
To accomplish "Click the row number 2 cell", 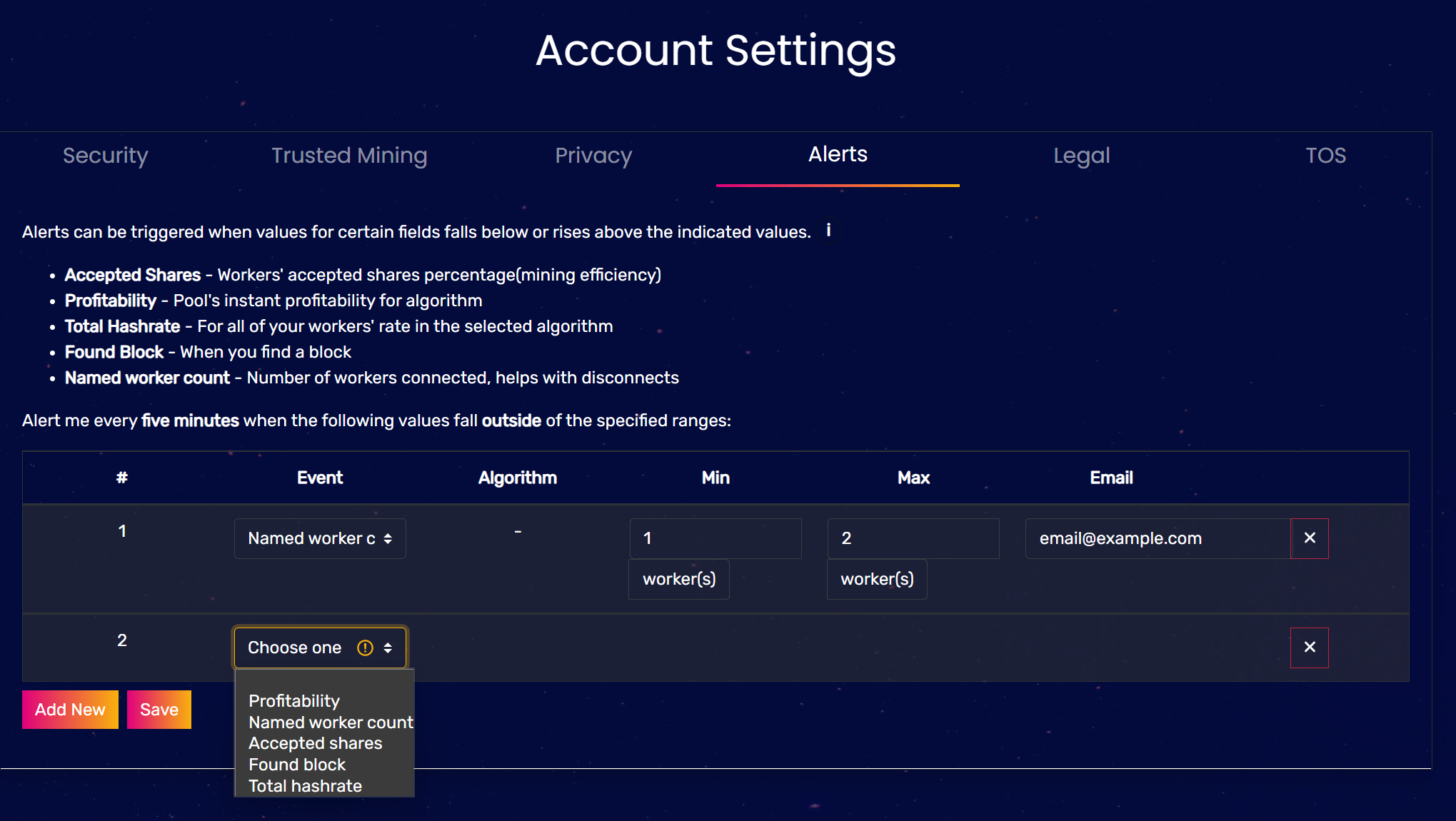I will [122, 640].
